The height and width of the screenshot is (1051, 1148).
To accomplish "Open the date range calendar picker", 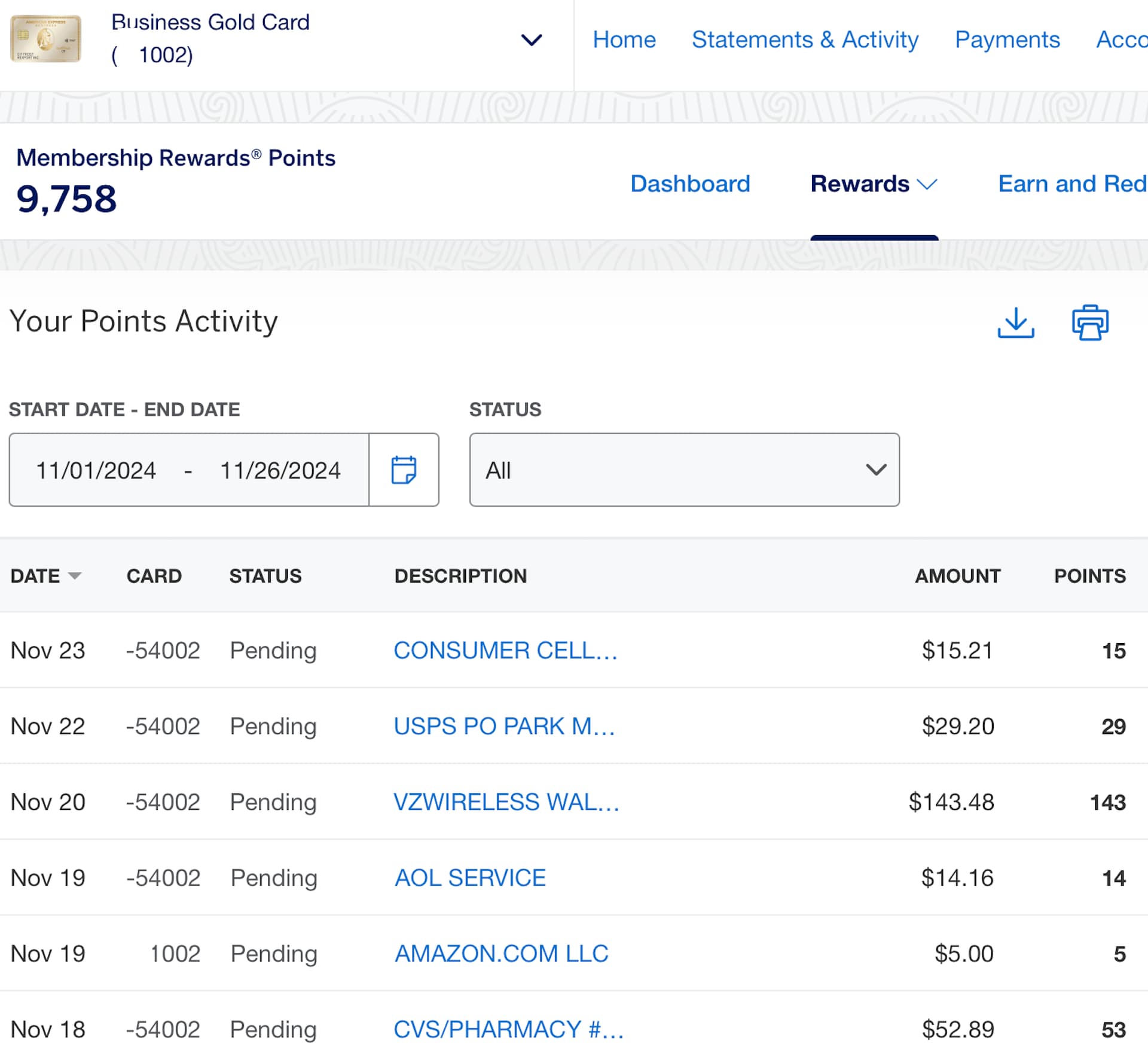I will tap(404, 470).
